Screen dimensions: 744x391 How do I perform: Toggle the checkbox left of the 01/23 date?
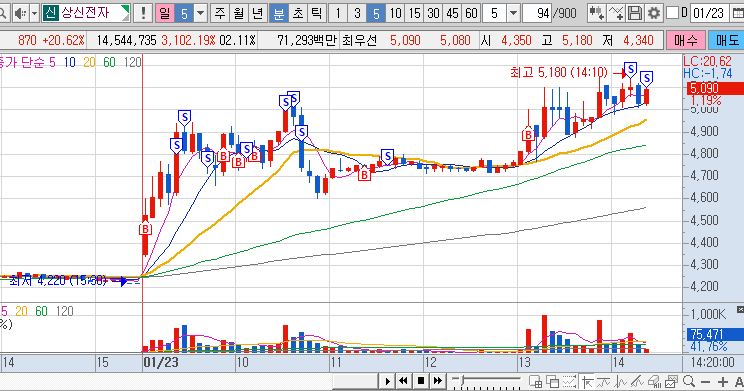[x=672, y=13]
